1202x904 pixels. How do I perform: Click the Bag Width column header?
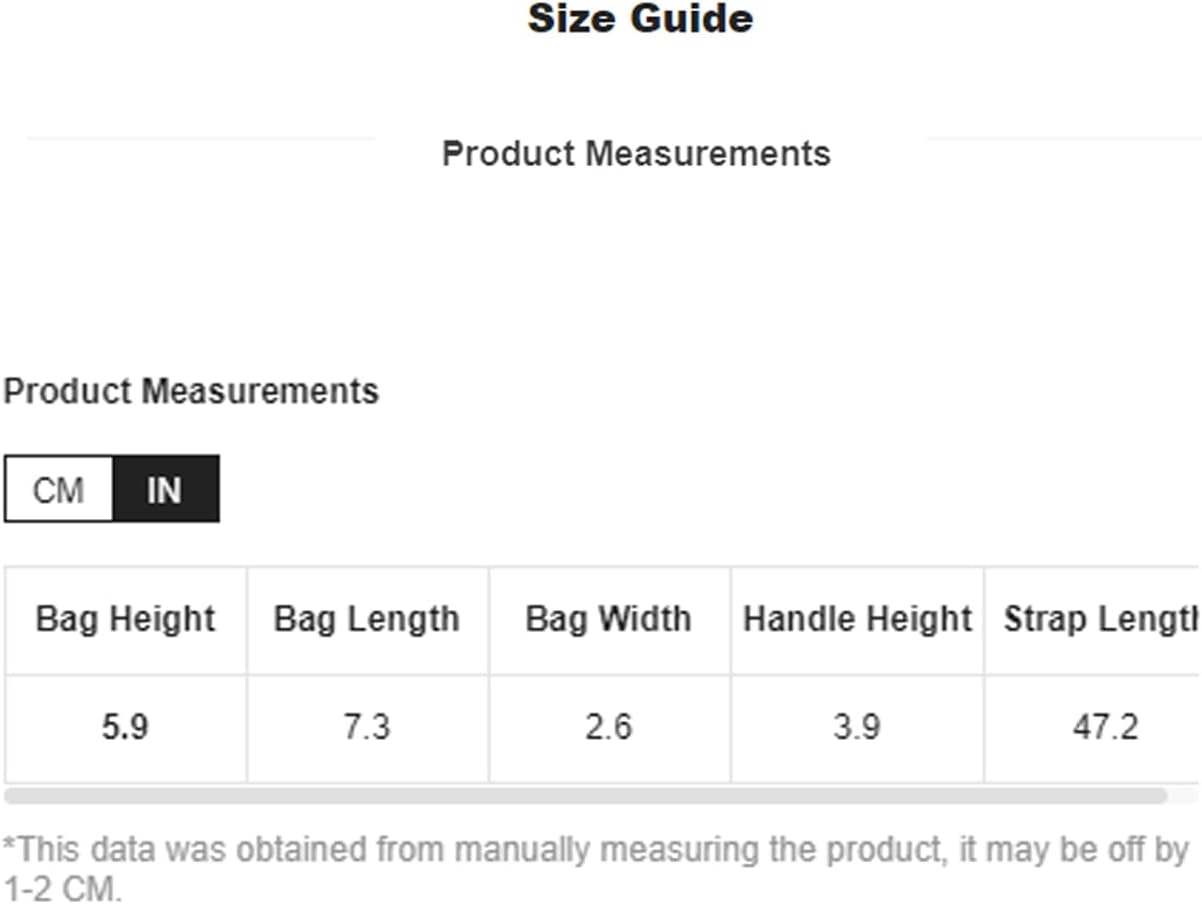coord(608,619)
